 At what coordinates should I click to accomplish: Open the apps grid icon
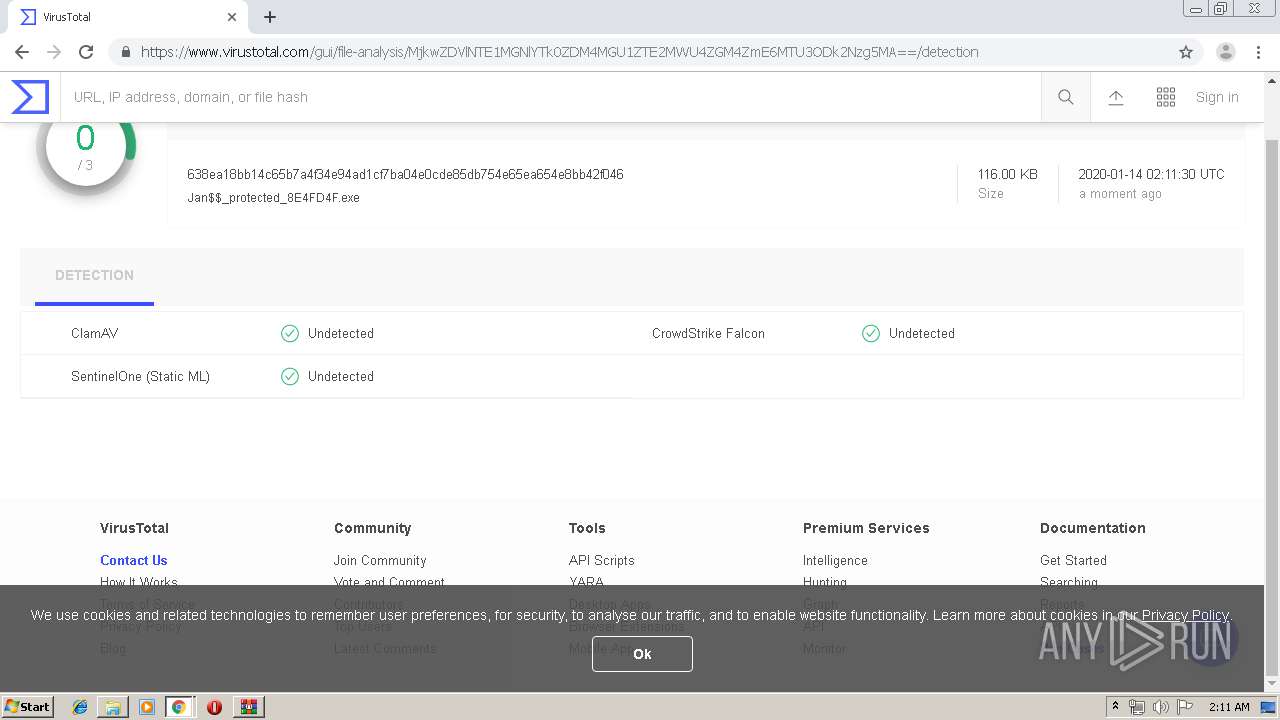point(1166,97)
